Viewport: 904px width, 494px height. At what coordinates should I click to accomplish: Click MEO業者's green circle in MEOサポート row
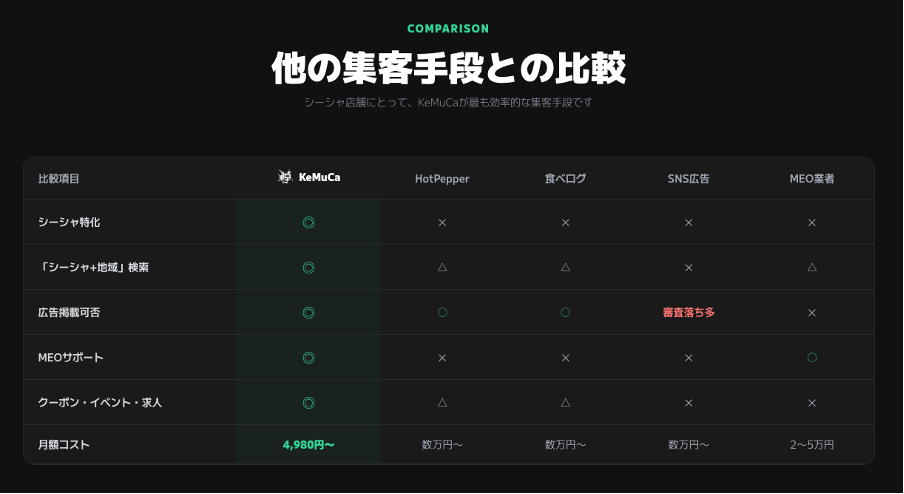tap(812, 357)
